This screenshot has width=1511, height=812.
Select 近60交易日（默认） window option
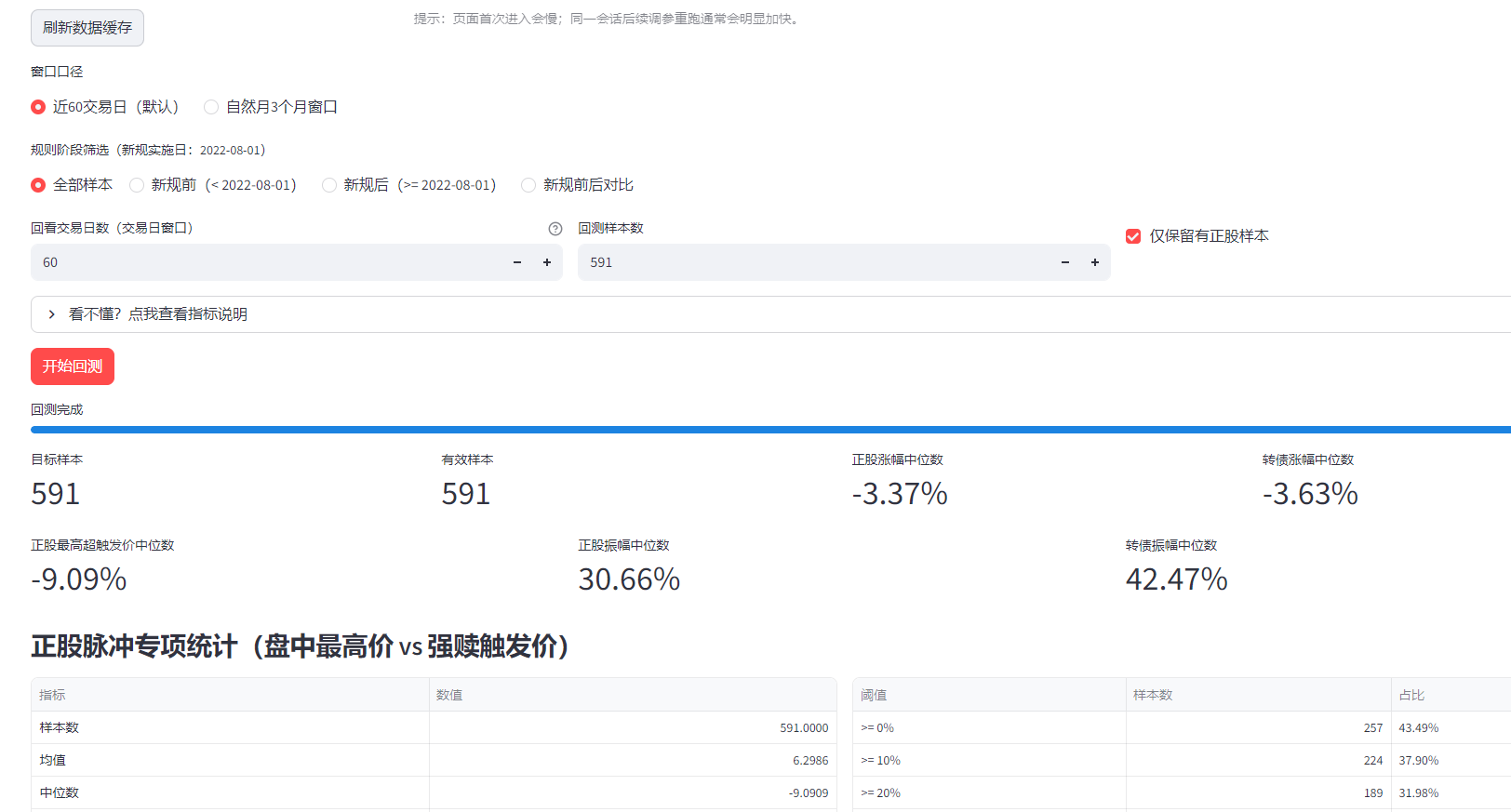pyautogui.click(x=38, y=107)
